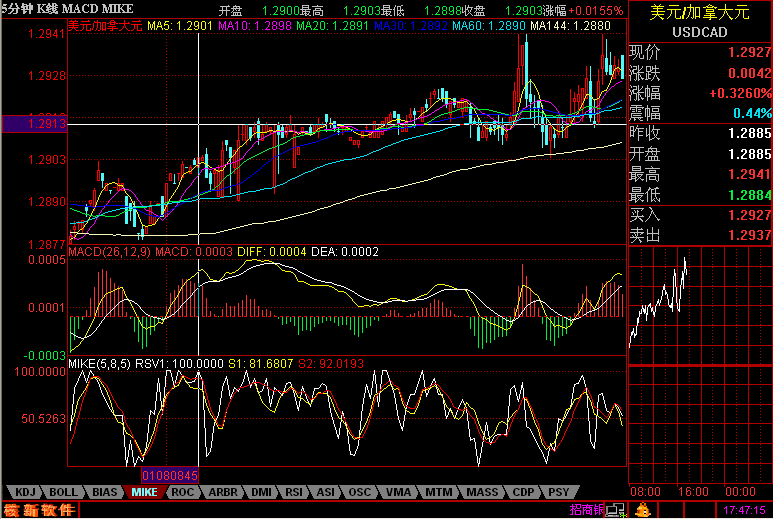Click the DIFF: 0.0004 value
Screen dimensions: 773x520
point(272,252)
